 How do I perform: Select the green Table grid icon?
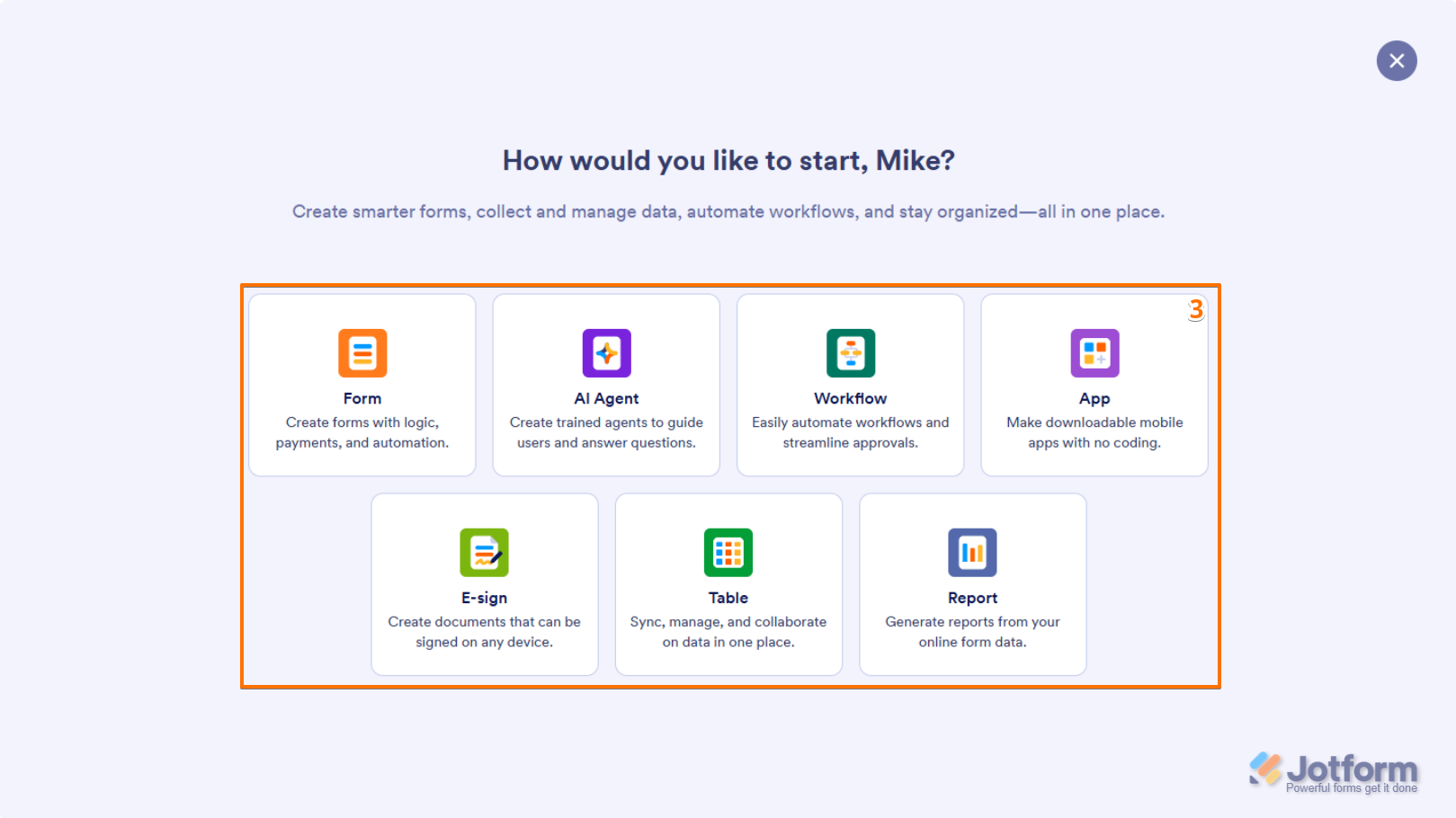pos(728,552)
